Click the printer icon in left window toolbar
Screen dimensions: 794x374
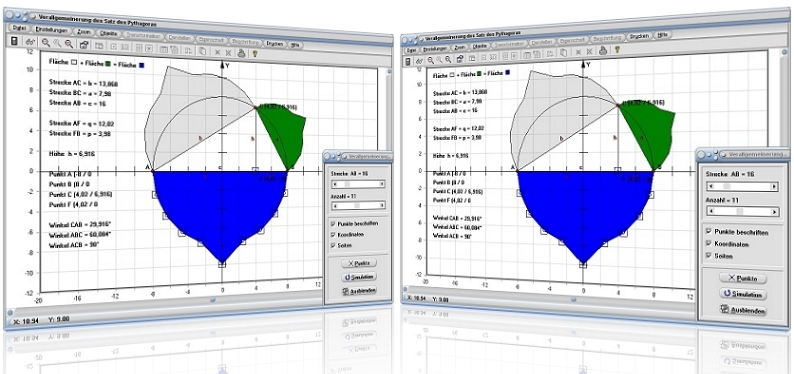coord(242,52)
